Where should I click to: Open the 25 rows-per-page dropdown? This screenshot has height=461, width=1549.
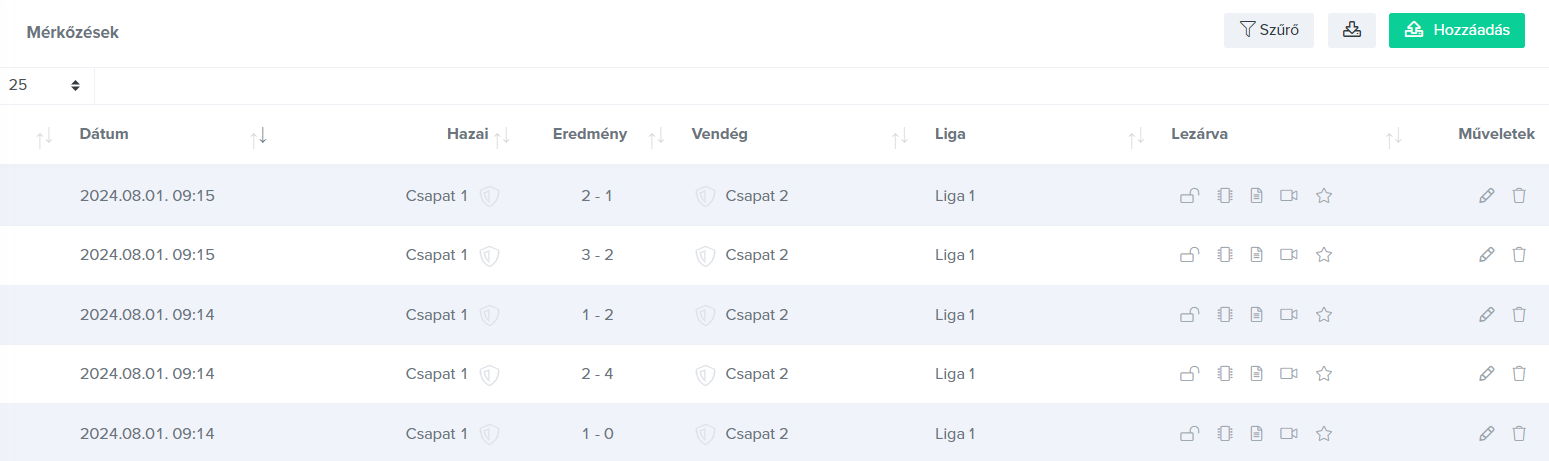(44, 85)
